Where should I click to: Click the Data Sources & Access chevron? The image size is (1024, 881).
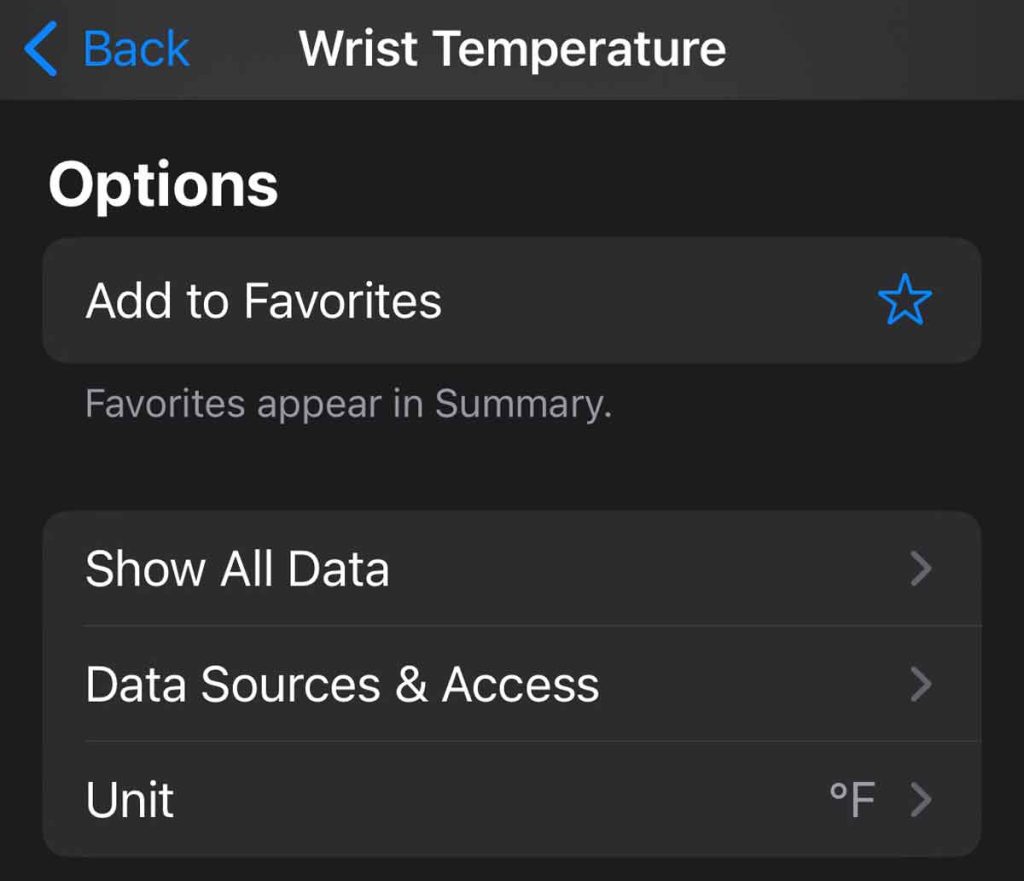click(921, 685)
